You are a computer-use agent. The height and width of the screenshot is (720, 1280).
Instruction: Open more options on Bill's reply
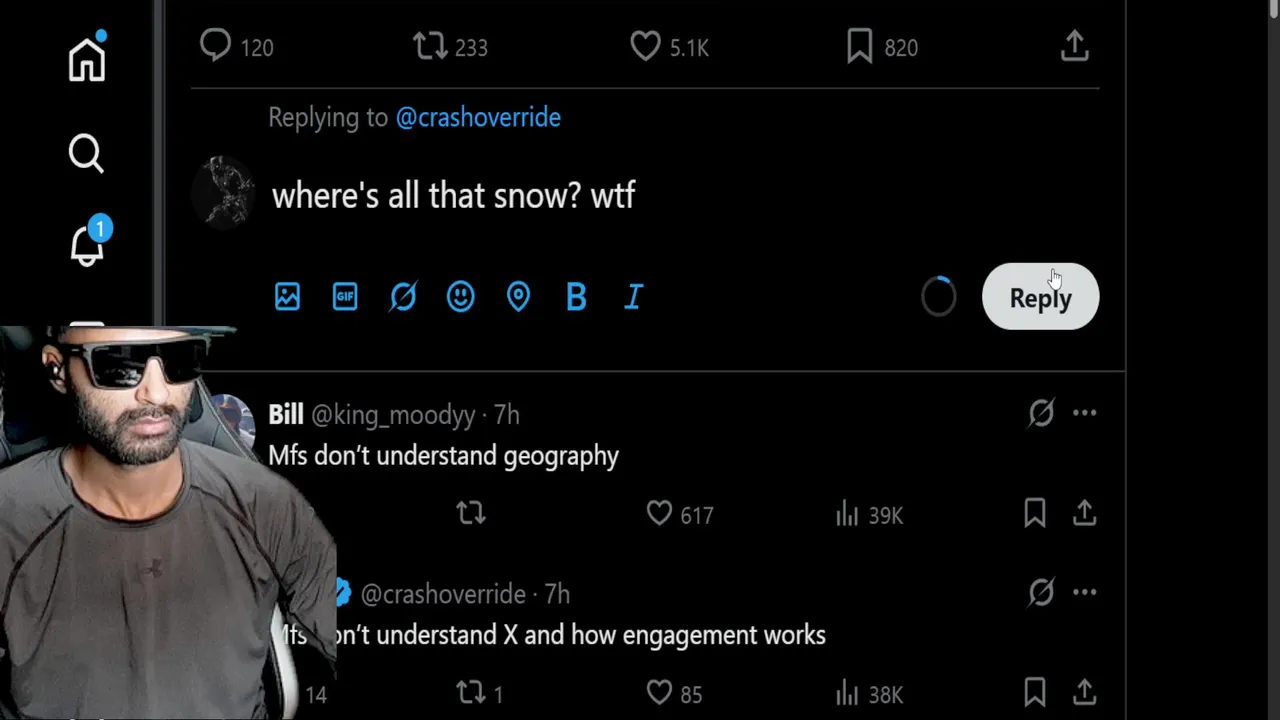[1084, 413]
